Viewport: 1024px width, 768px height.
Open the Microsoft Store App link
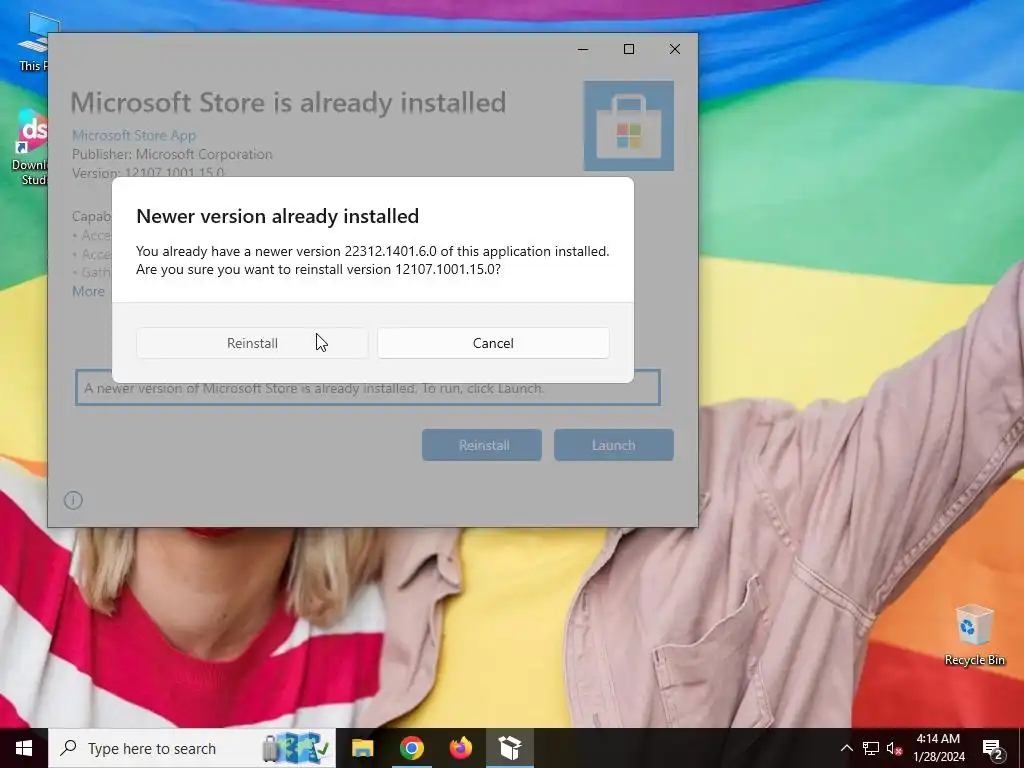point(134,135)
